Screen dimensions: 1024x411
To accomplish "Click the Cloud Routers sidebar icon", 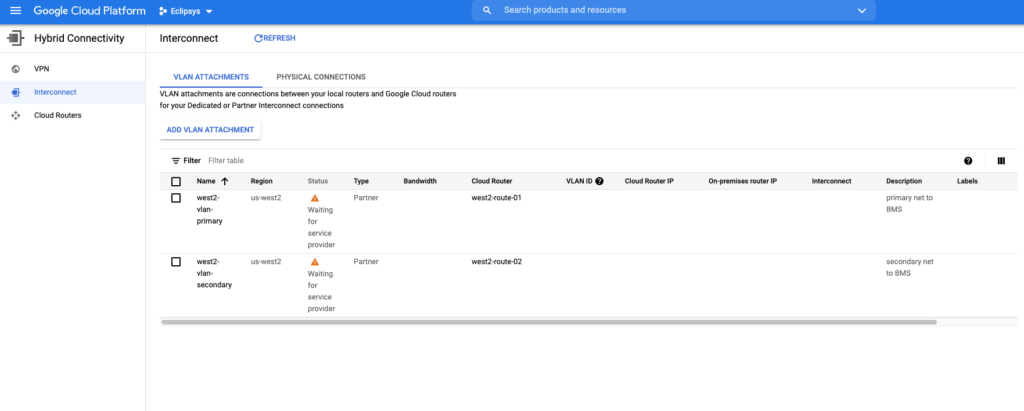I will point(15,115).
